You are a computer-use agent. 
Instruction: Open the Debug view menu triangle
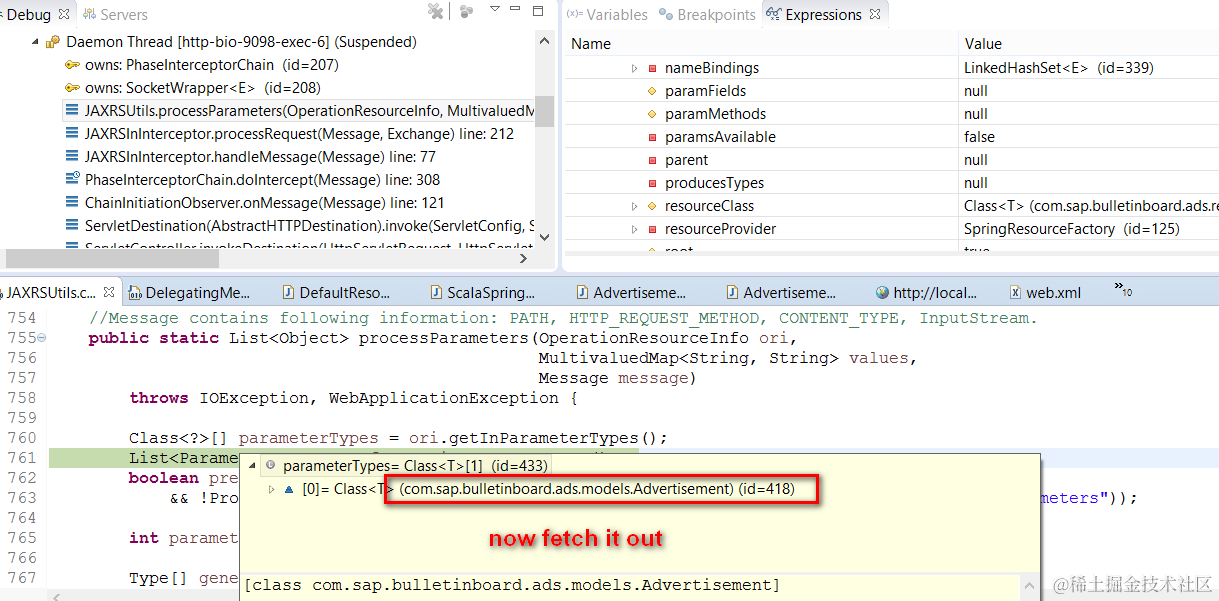(x=494, y=9)
